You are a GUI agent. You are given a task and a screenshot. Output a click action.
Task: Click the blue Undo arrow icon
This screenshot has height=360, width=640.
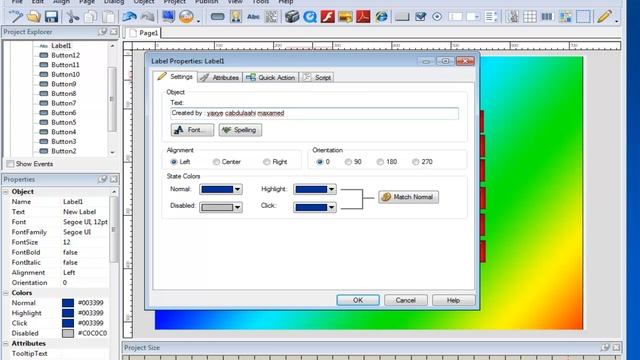[x=129, y=17]
